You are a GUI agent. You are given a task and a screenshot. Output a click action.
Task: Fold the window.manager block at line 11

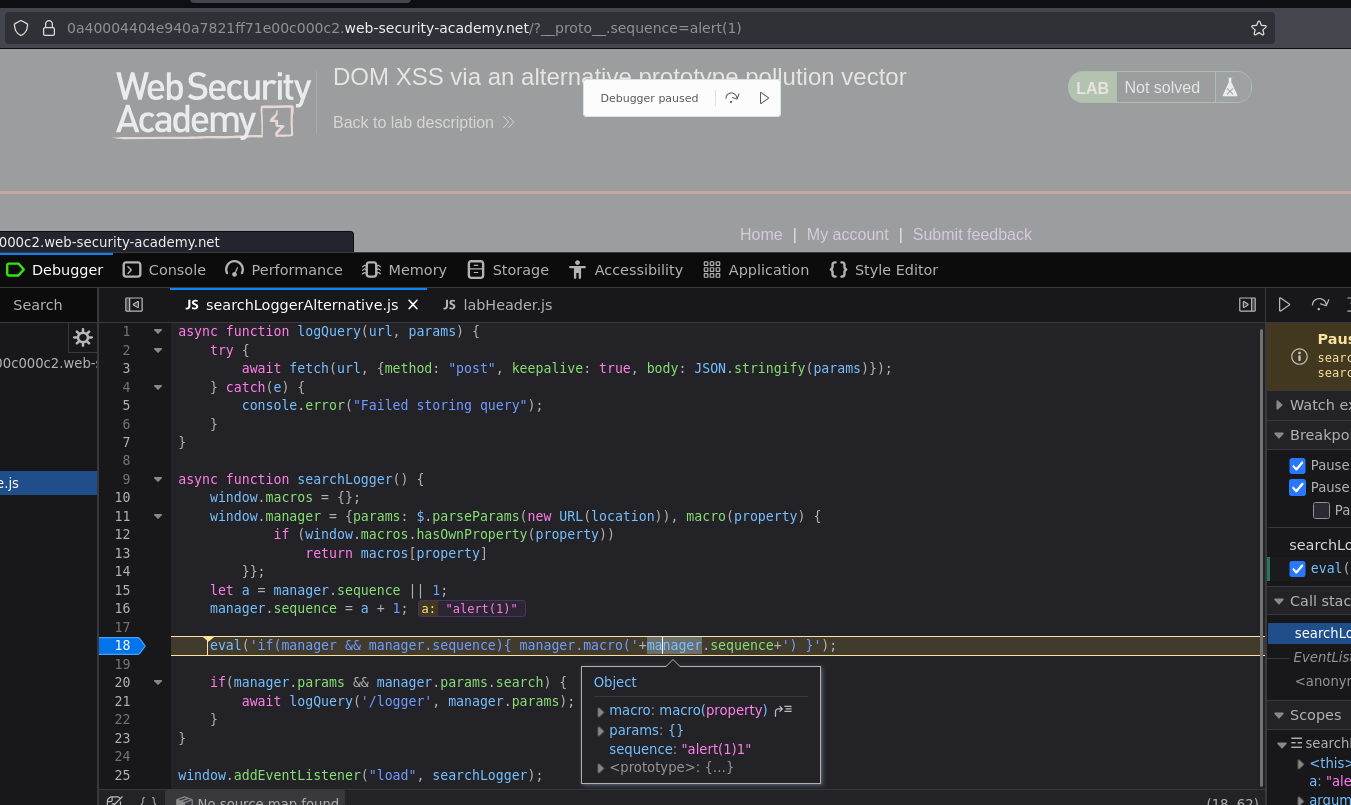(x=157, y=516)
